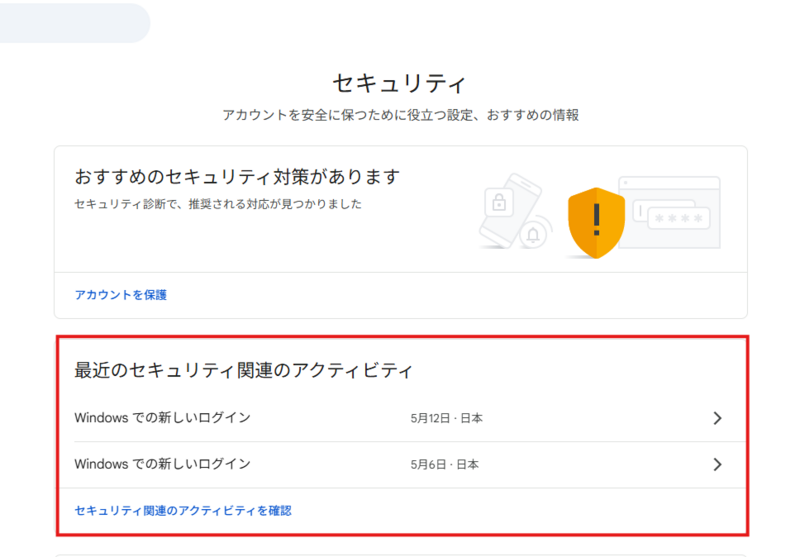Click the orange shield warning icon
The image size is (800, 557).
tap(596, 223)
